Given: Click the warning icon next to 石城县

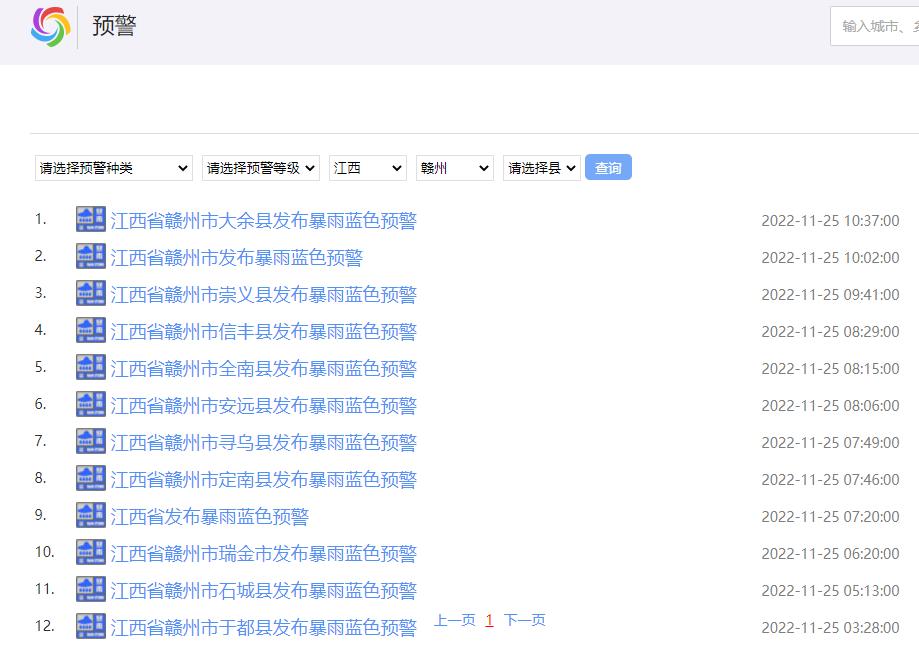Looking at the screenshot, I should [91, 590].
